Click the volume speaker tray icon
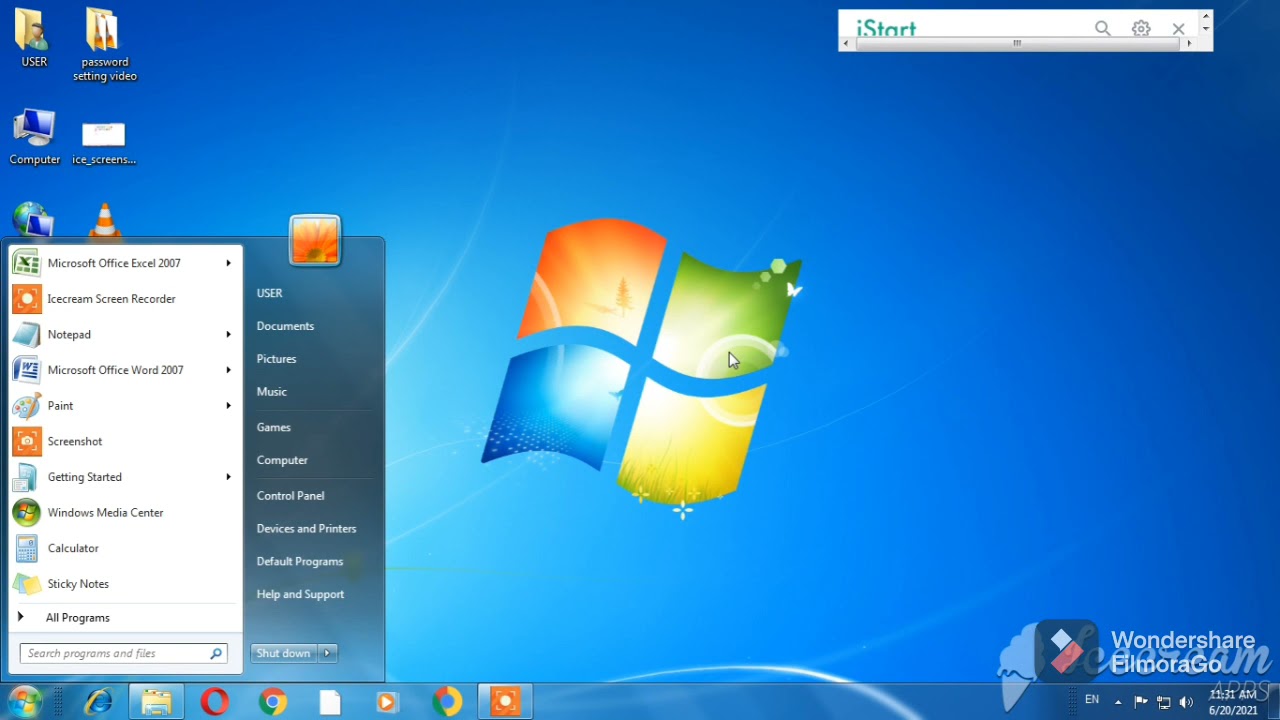 tap(1187, 702)
